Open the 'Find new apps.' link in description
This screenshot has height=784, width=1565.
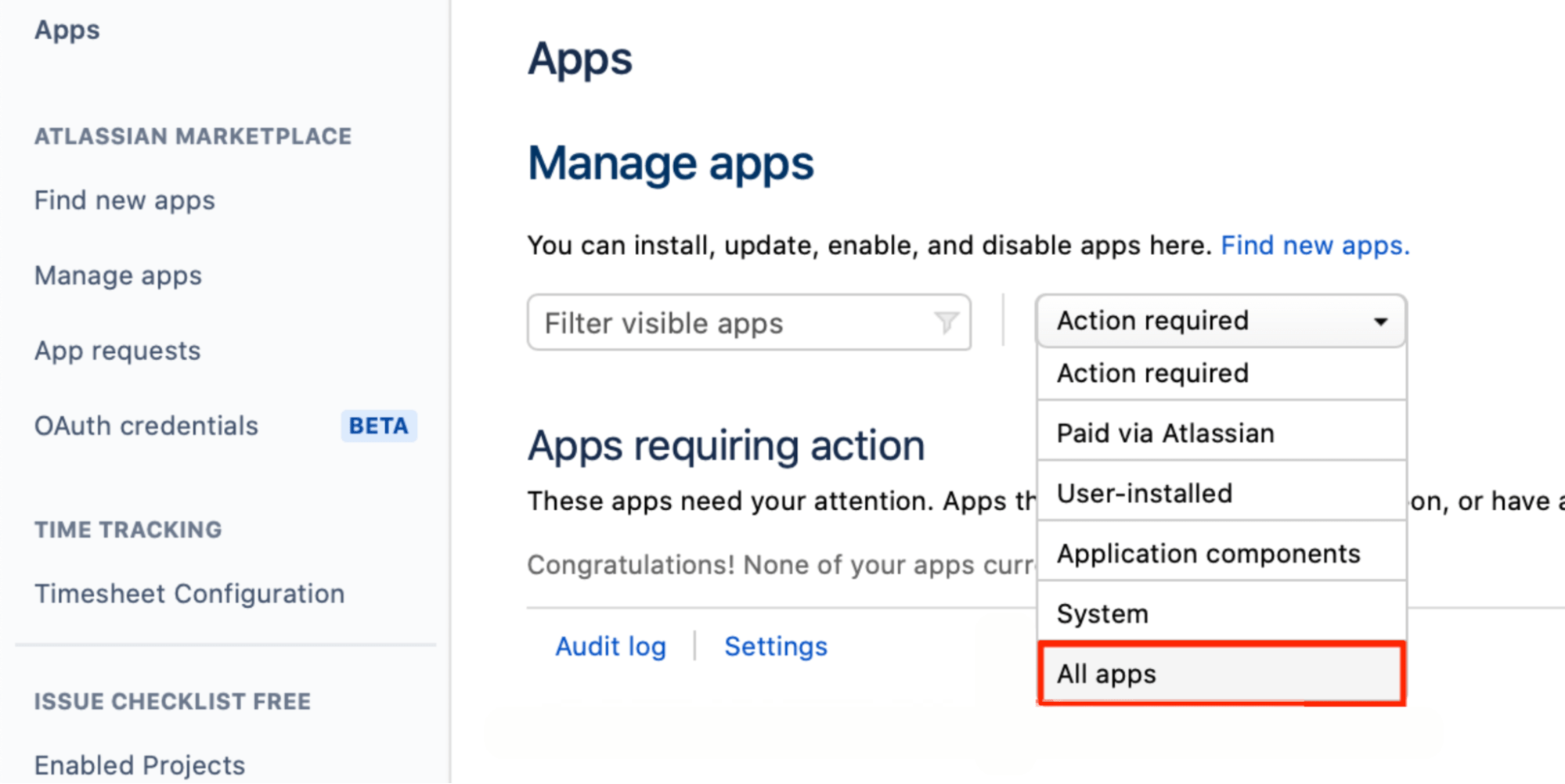(1315, 246)
